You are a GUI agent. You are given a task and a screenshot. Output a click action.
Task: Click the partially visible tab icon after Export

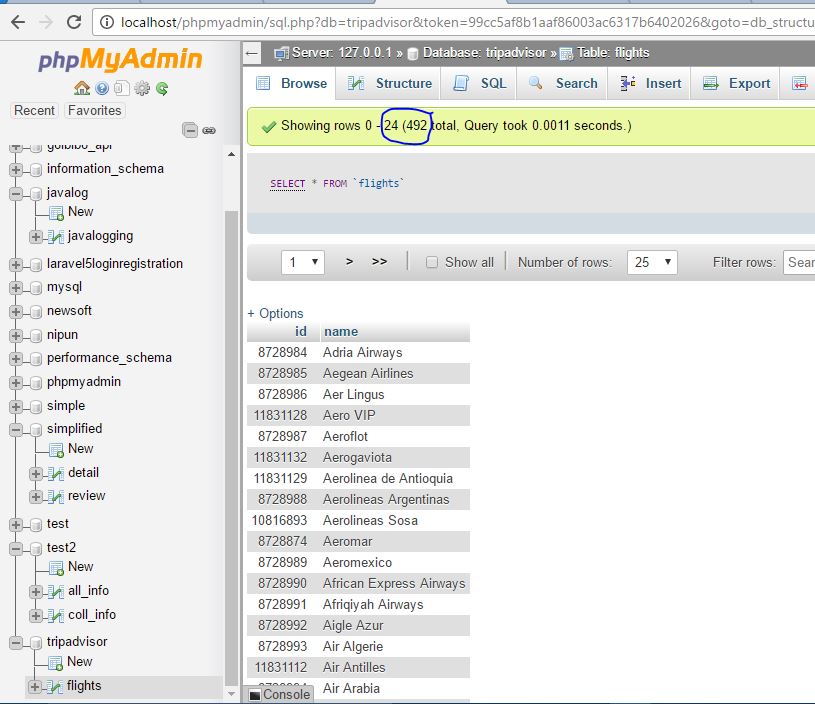point(799,83)
